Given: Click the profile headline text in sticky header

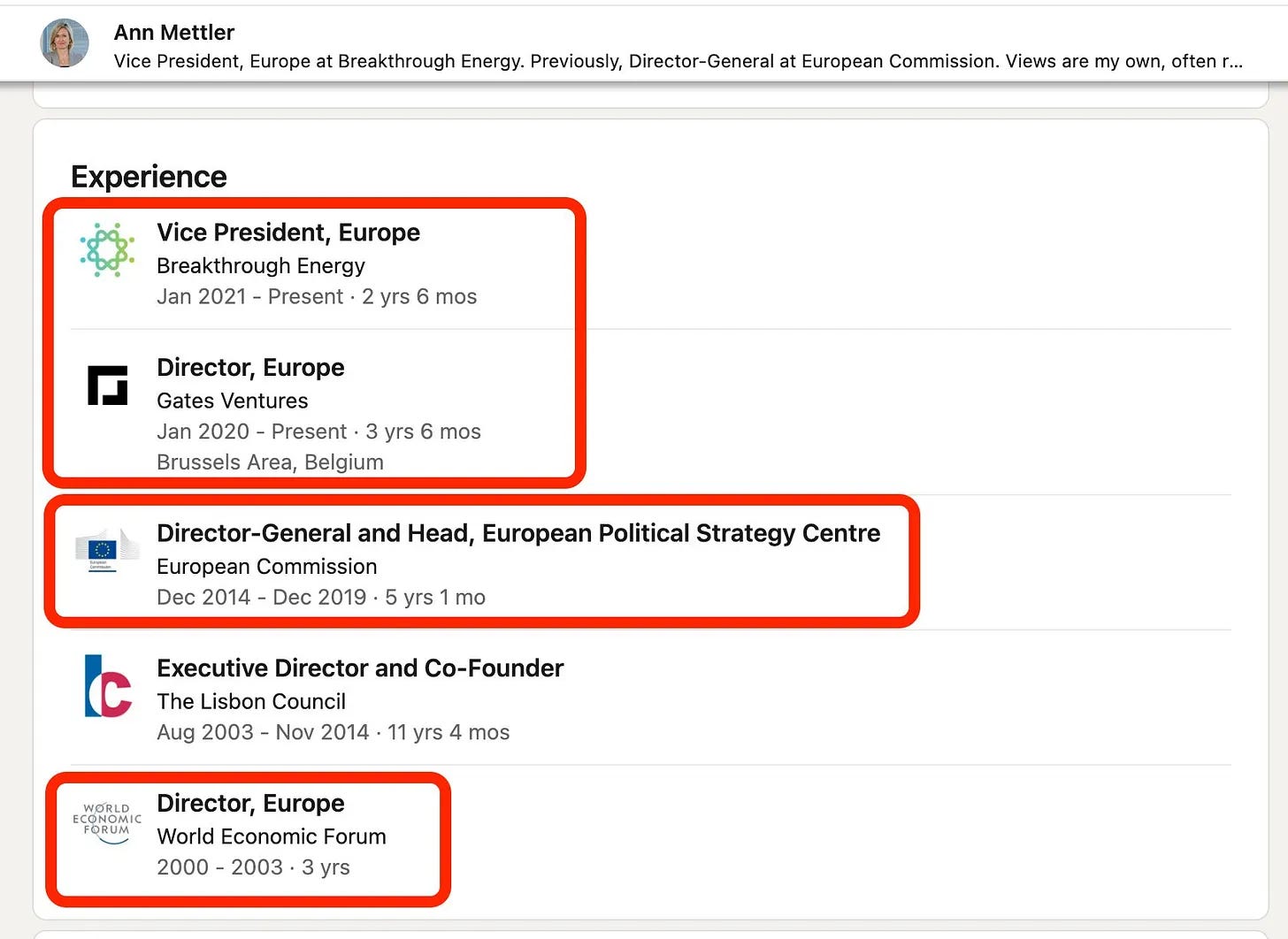Looking at the screenshot, I should [678, 62].
